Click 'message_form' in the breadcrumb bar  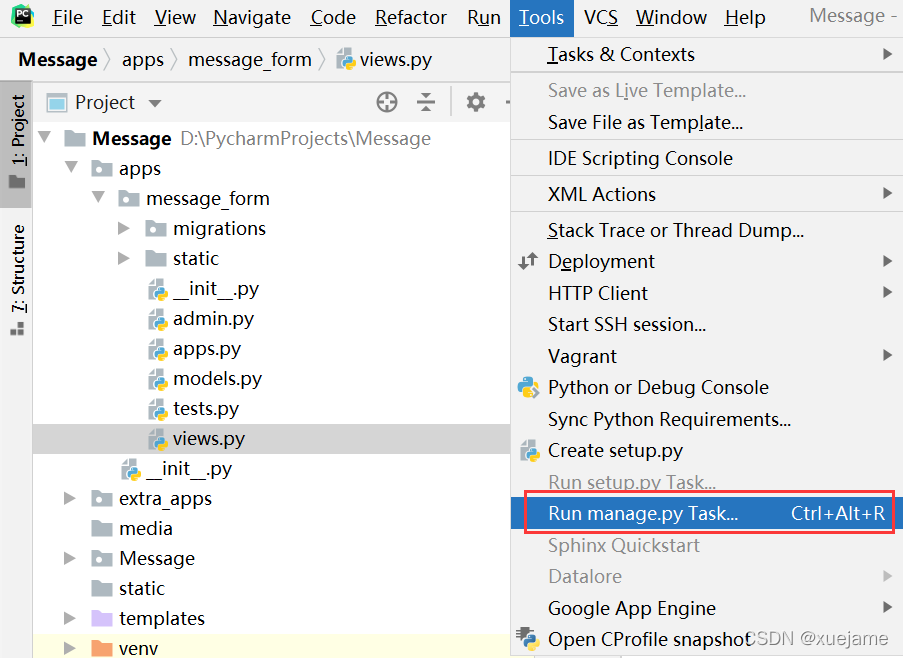[249, 60]
